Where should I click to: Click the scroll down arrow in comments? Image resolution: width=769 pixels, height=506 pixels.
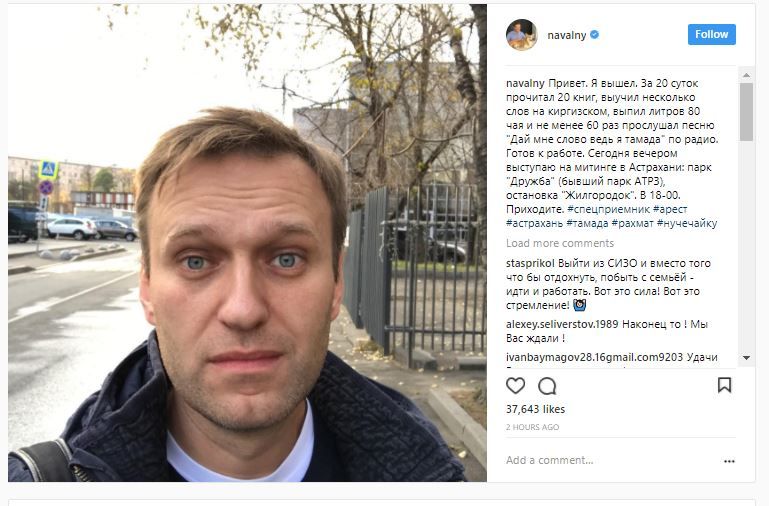[746, 358]
